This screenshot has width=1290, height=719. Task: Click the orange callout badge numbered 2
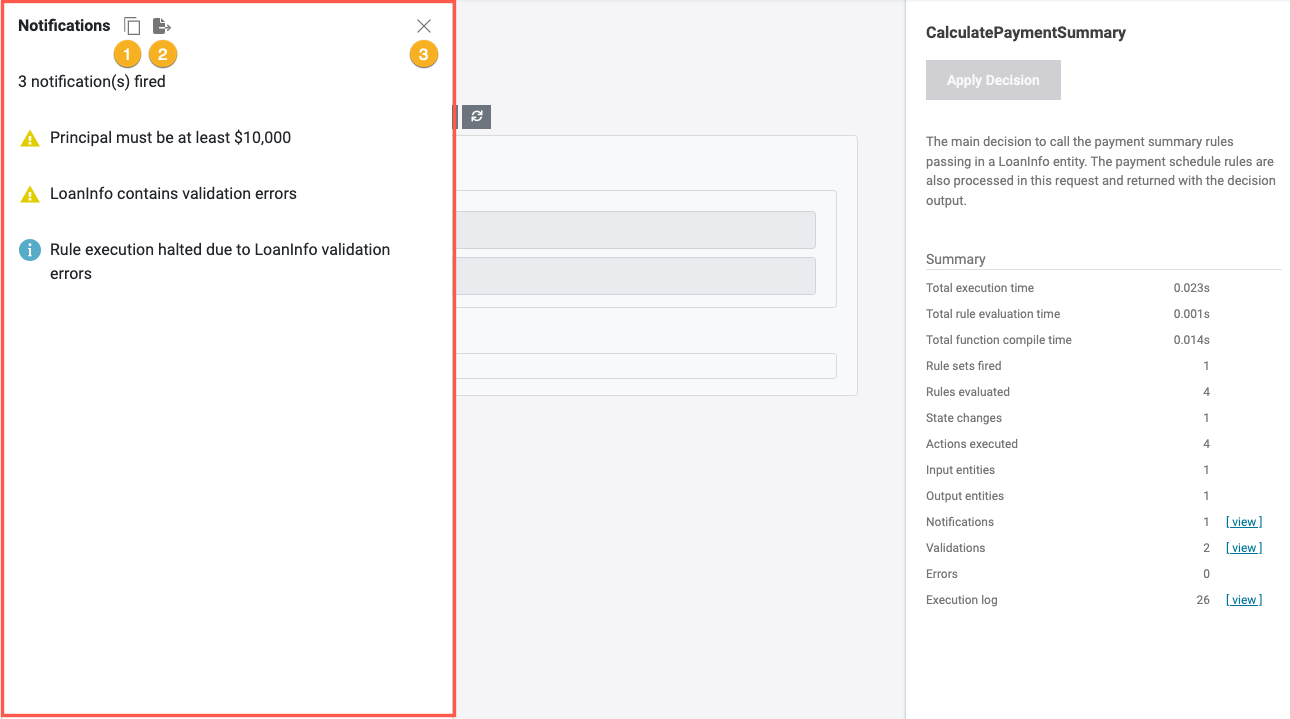pyautogui.click(x=162, y=54)
